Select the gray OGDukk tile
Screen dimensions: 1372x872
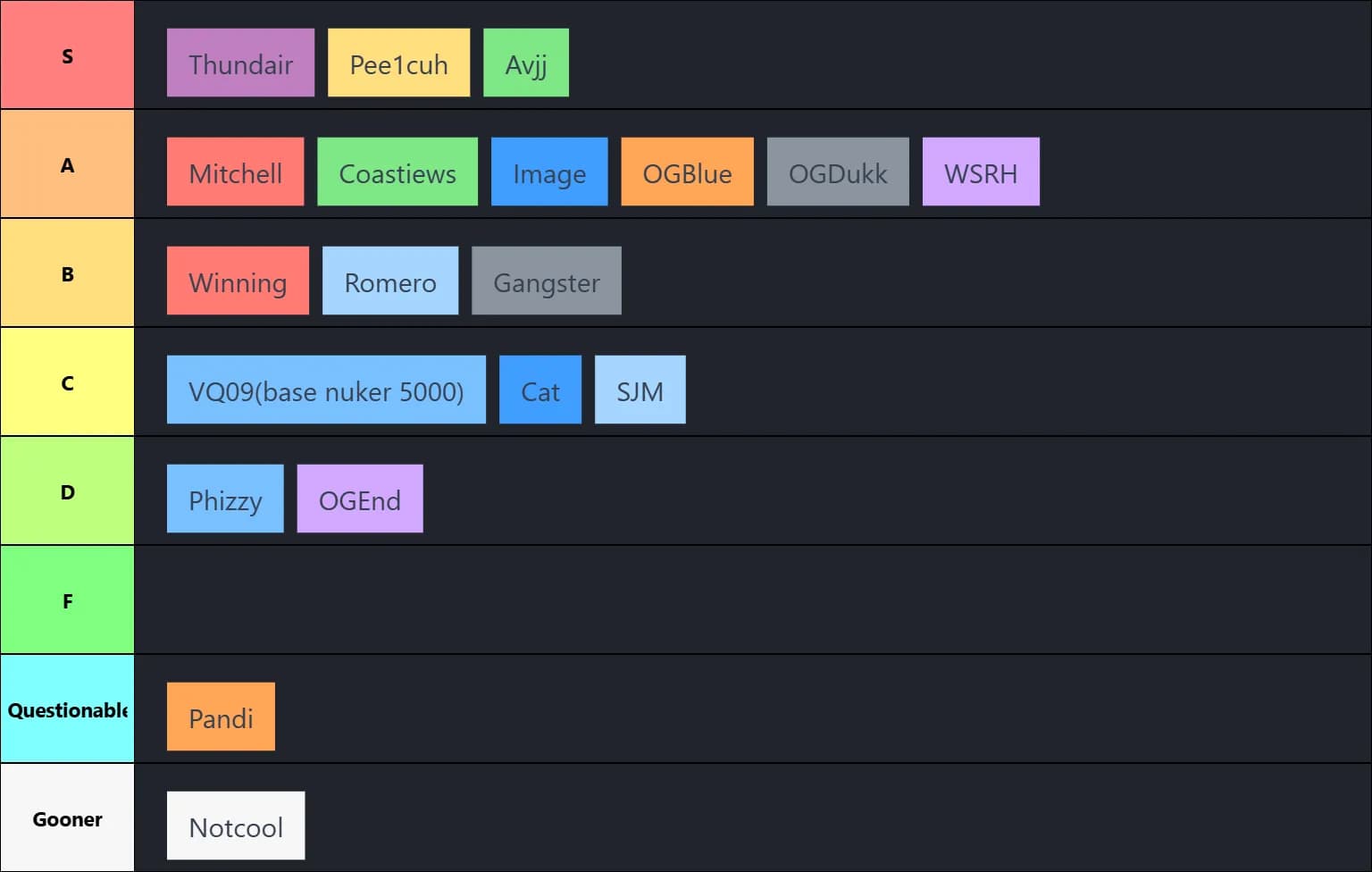[837, 172]
